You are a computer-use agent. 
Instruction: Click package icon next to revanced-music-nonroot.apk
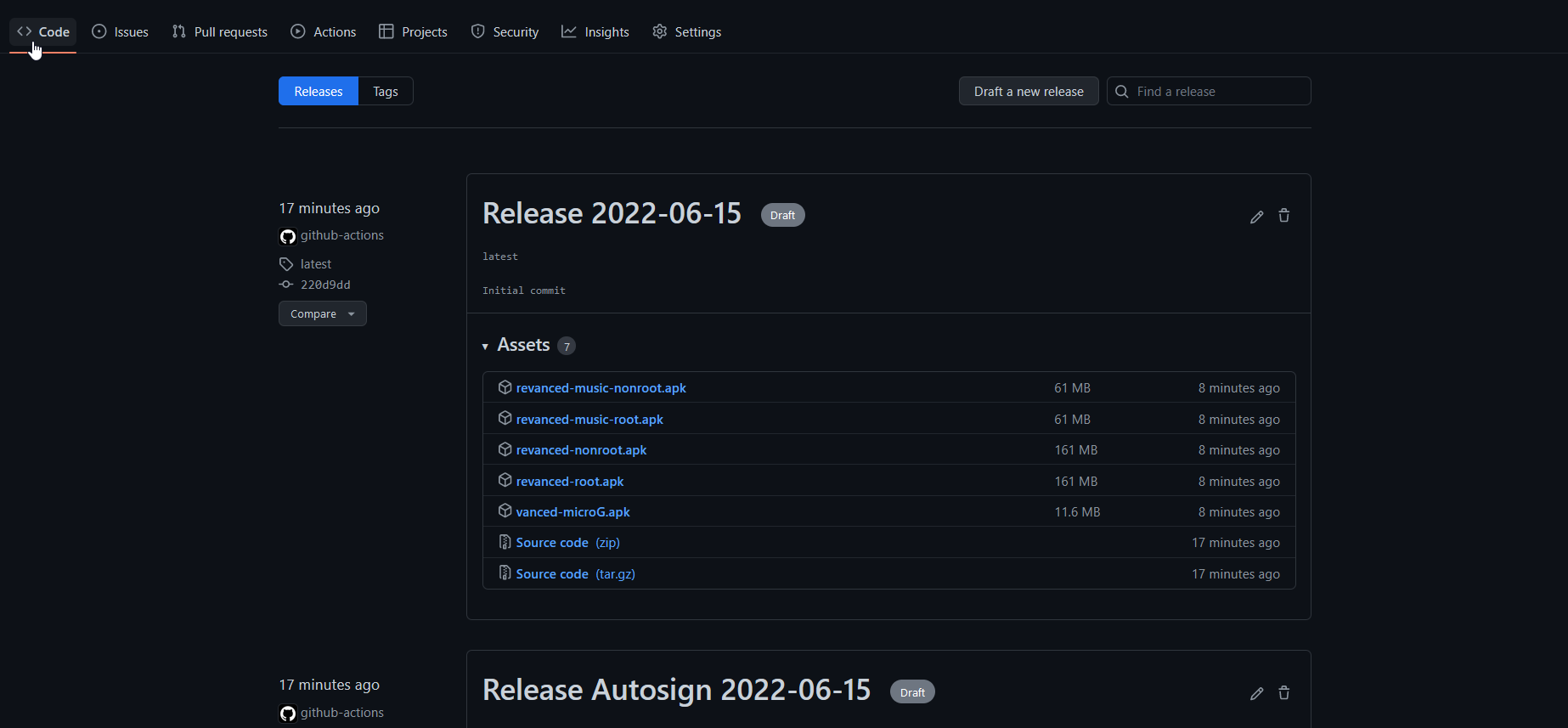tap(505, 387)
